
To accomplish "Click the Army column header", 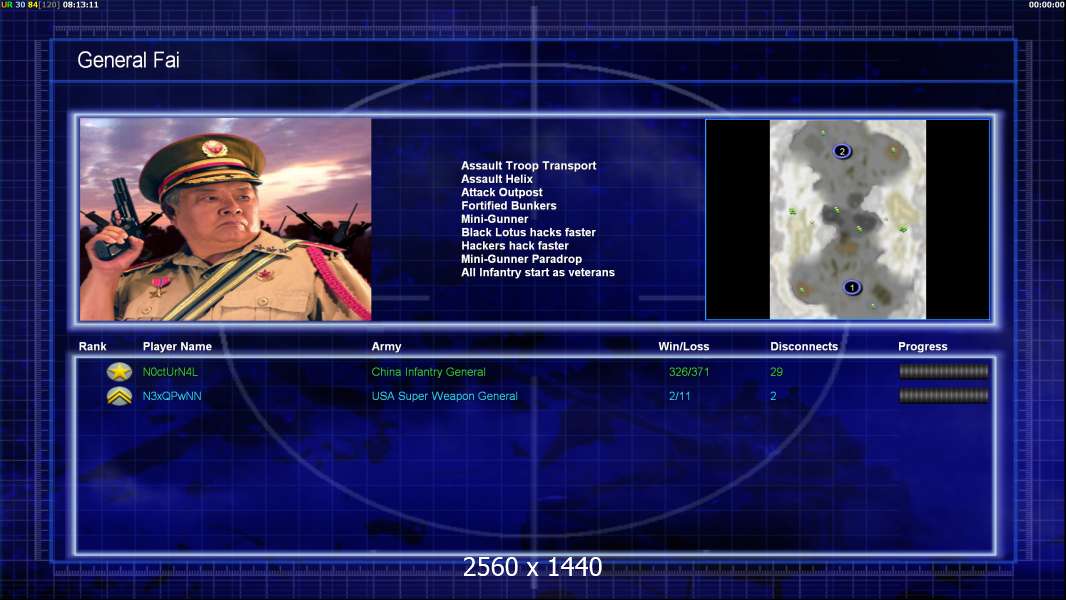I will tap(386, 346).
